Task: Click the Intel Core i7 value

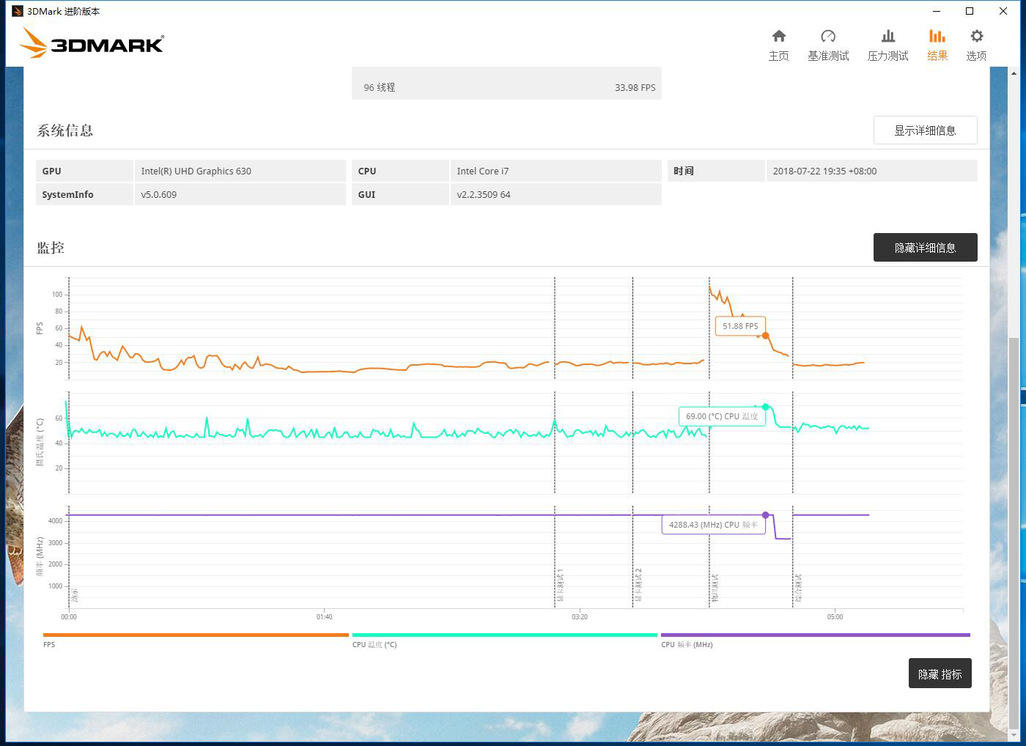Action: coord(483,171)
